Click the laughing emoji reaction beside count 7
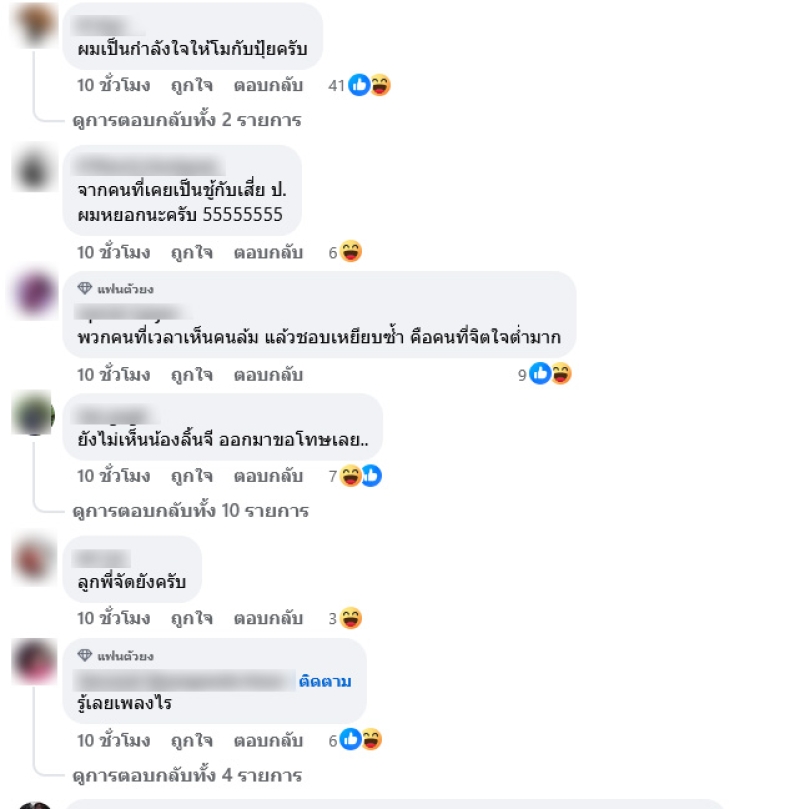This screenshot has height=809, width=800. 350,476
